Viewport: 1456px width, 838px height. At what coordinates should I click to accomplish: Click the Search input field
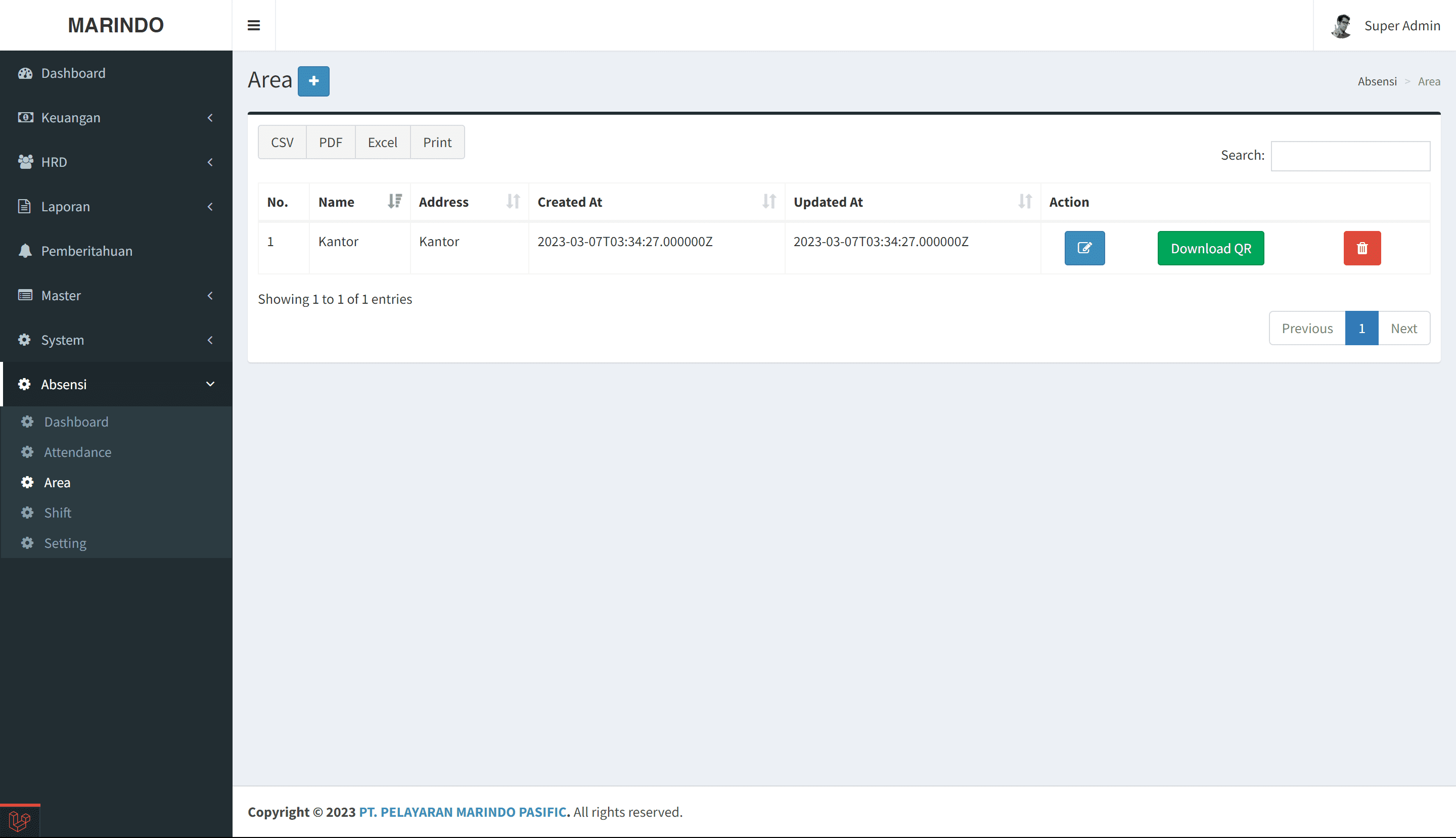coord(1349,156)
